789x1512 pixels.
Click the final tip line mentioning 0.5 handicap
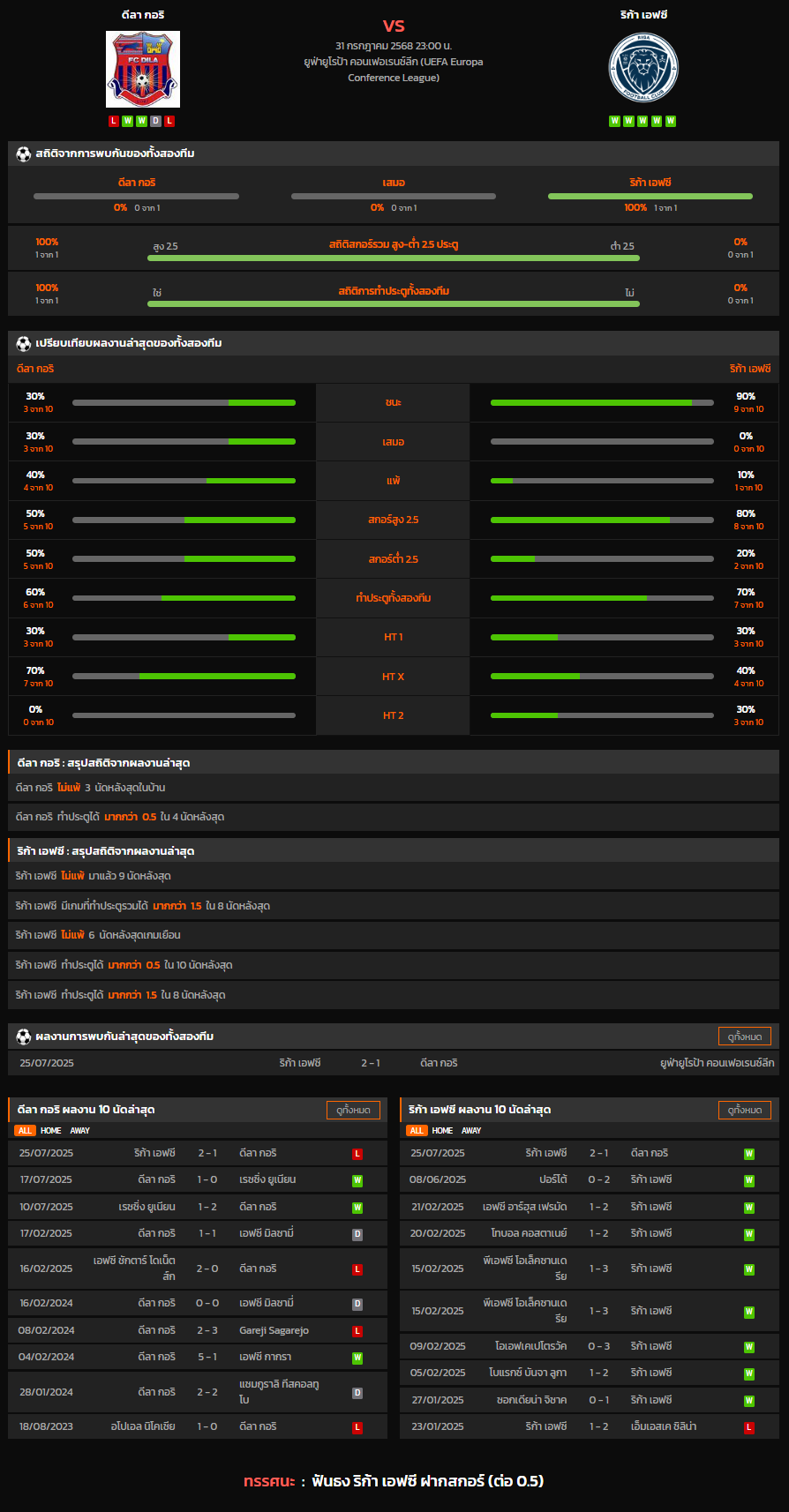click(394, 1481)
